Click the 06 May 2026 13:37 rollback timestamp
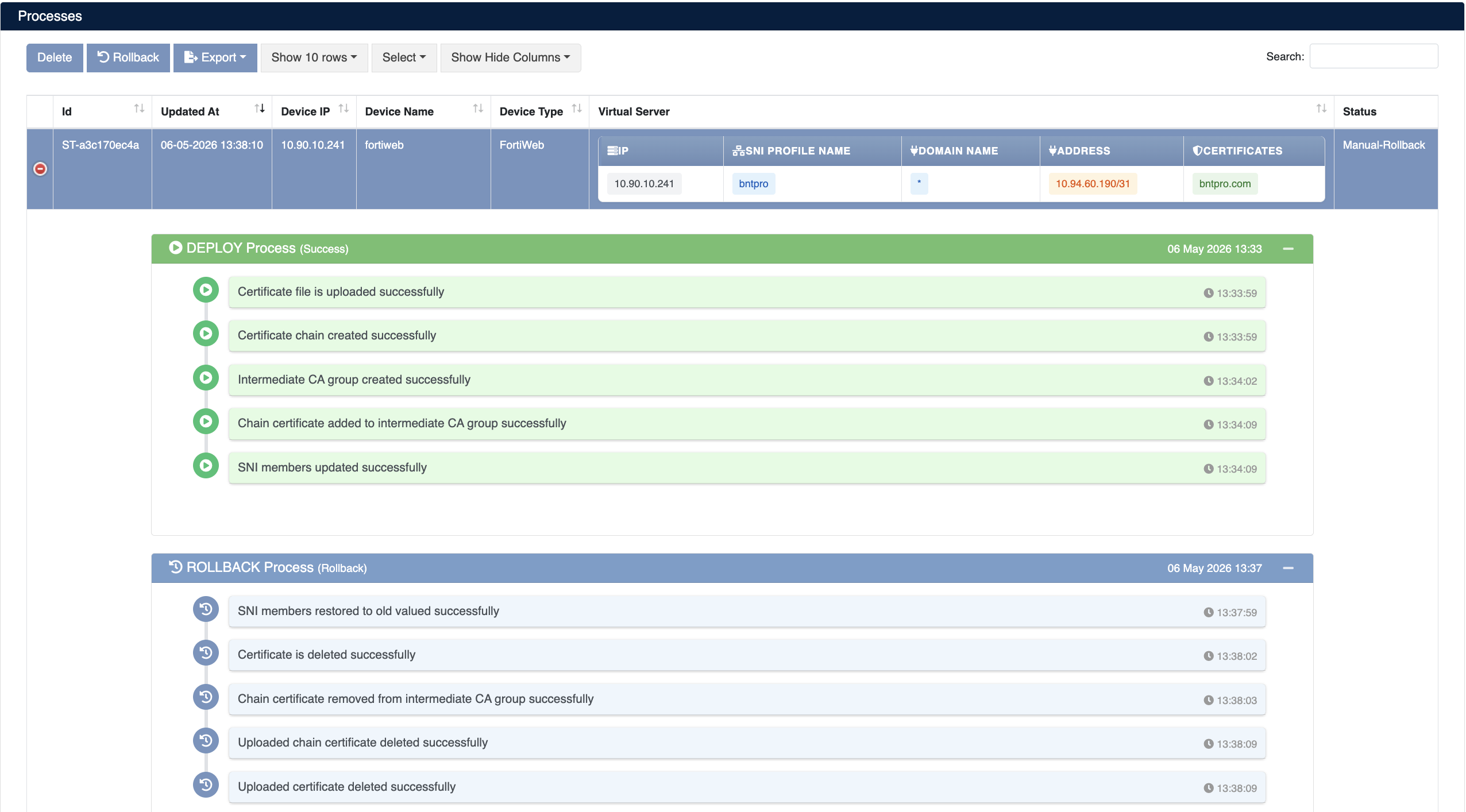The height and width of the screenshot is (812, 1466). 1214,568
